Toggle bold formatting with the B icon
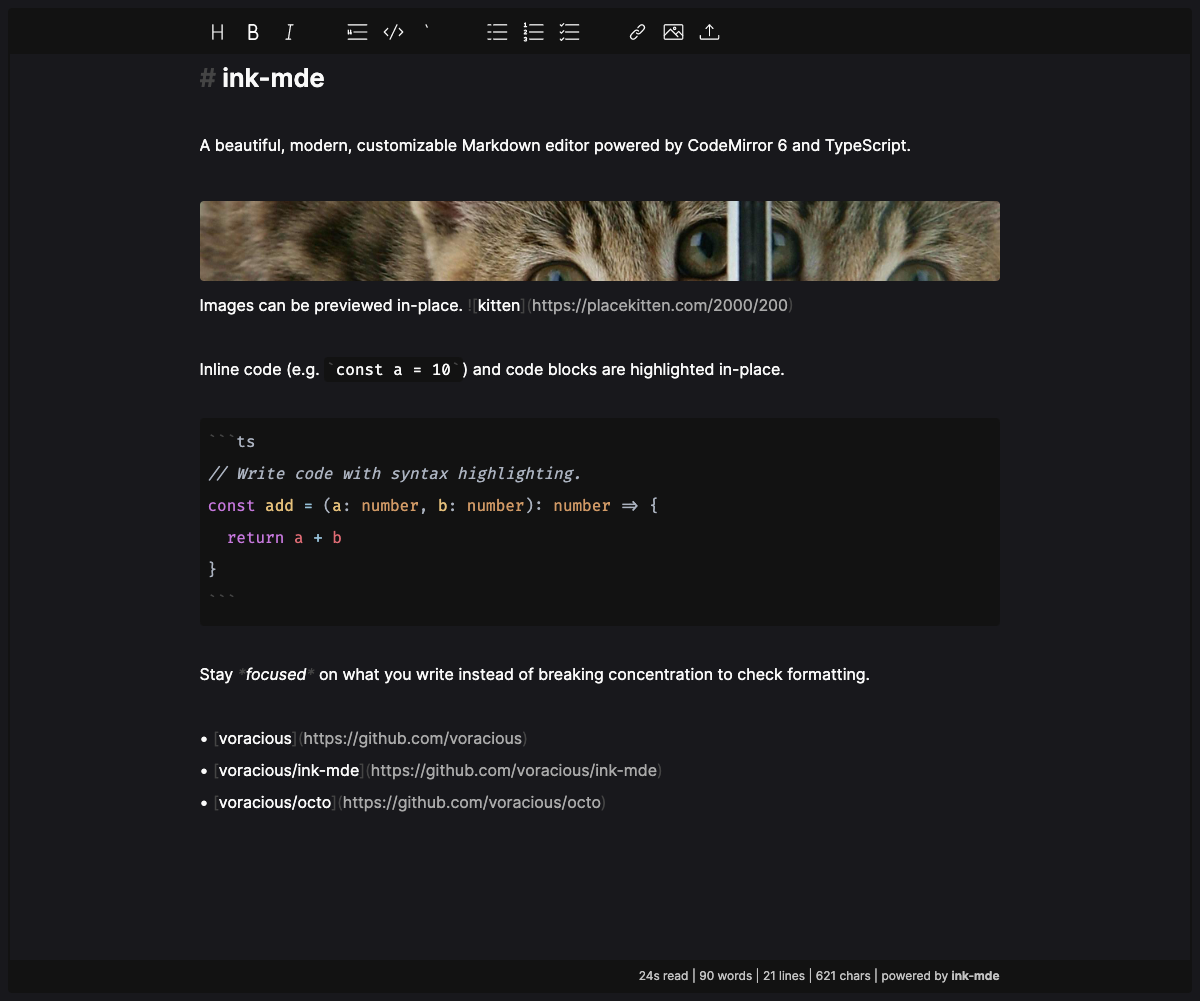 (x=253, y=33)
